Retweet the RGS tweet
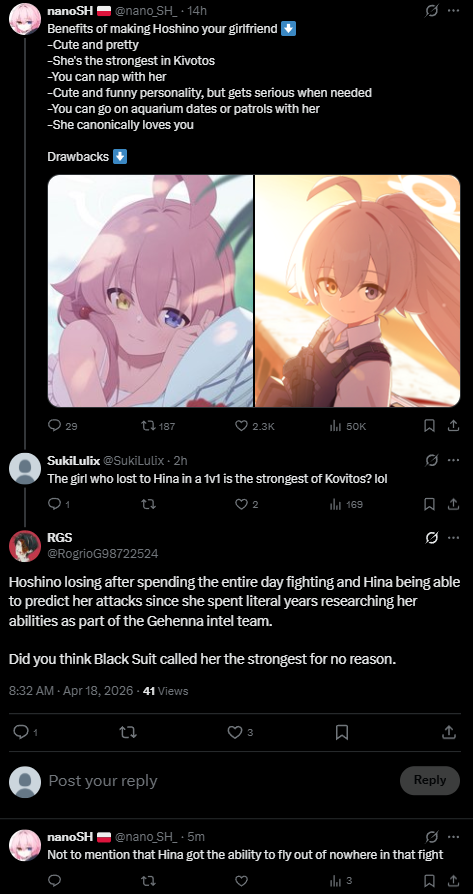Image resolution: width=473 pixels, height=894 pixels. 128,732
